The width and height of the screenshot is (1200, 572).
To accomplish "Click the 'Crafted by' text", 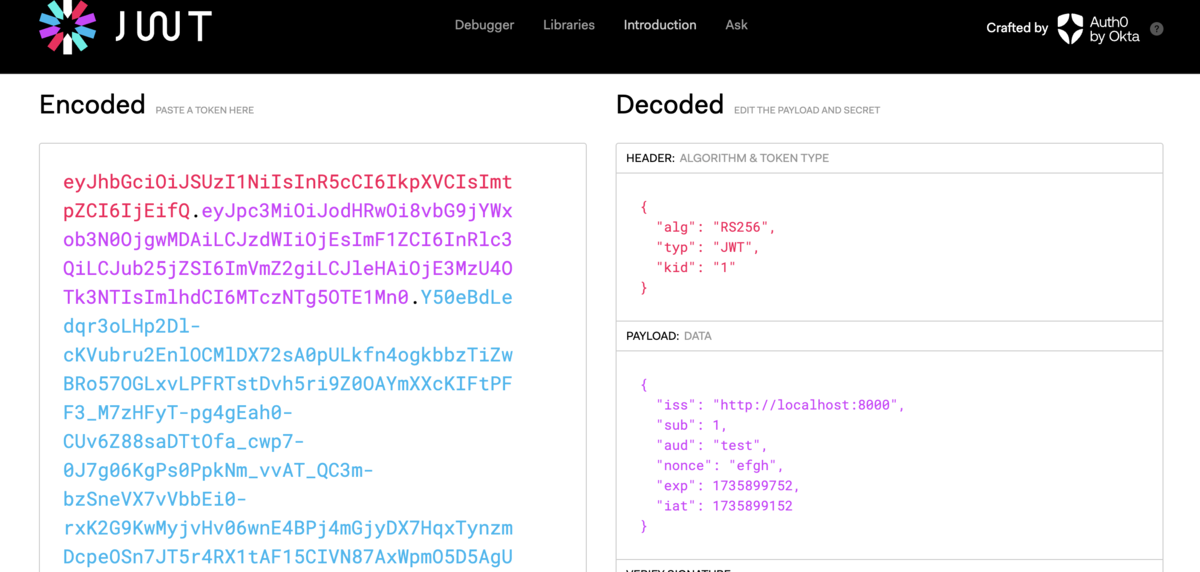I will 1017,28.
